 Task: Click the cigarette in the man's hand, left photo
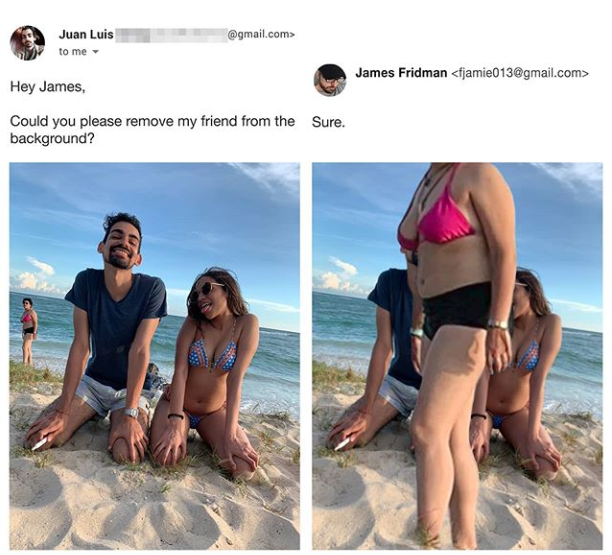(x=39, y=444)
